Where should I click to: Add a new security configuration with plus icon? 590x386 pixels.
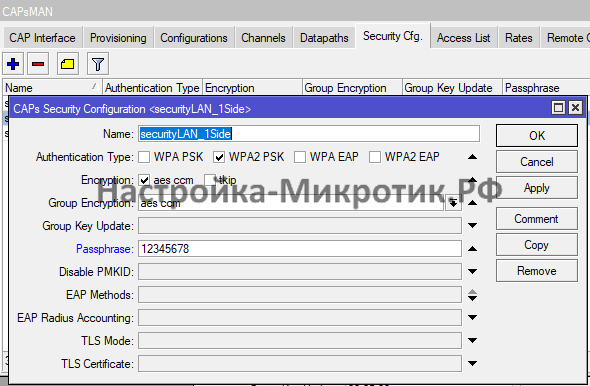pos(13,64)
